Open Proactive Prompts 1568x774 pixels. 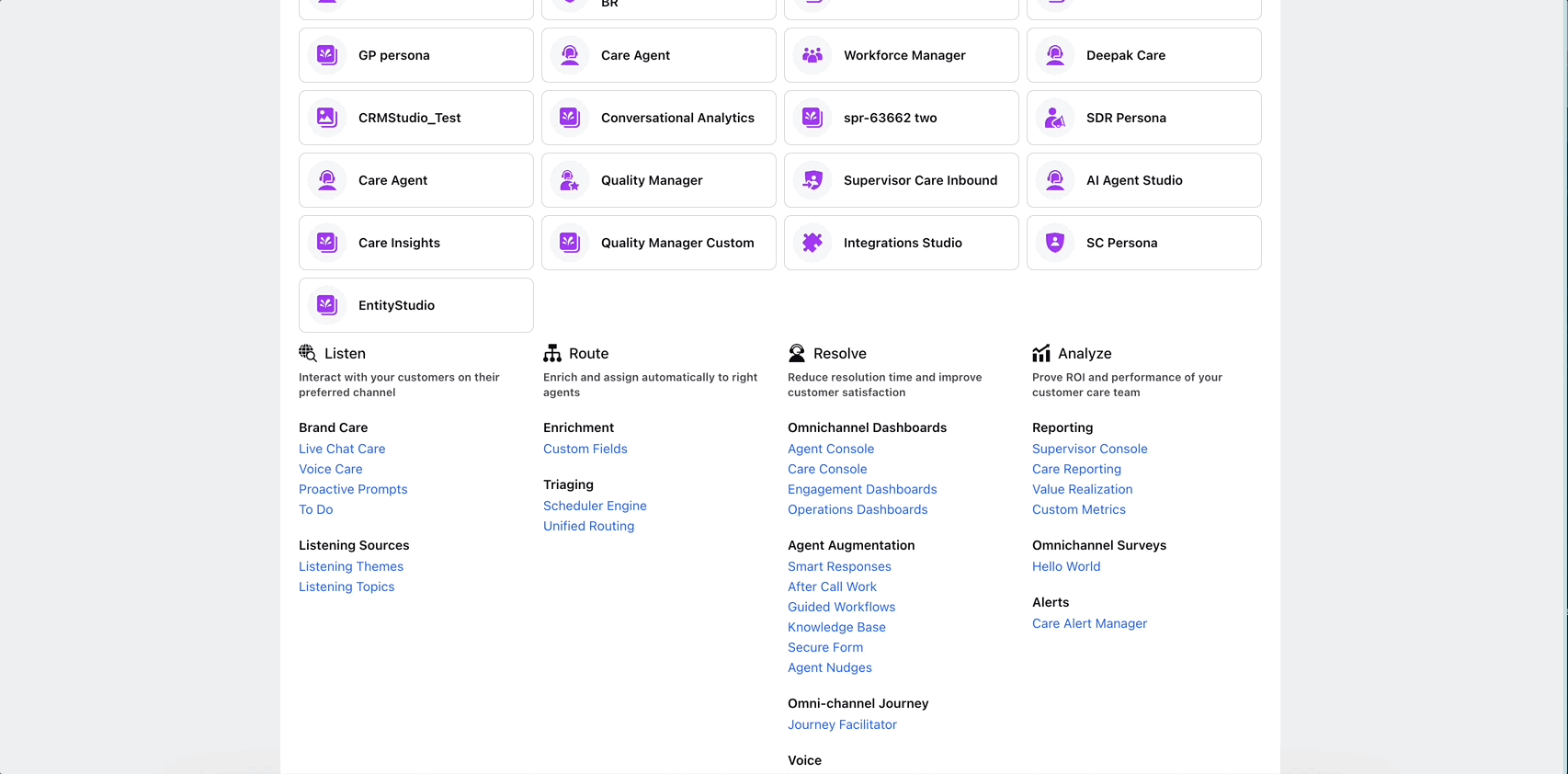pyautogui.click(x=353, y=489)
